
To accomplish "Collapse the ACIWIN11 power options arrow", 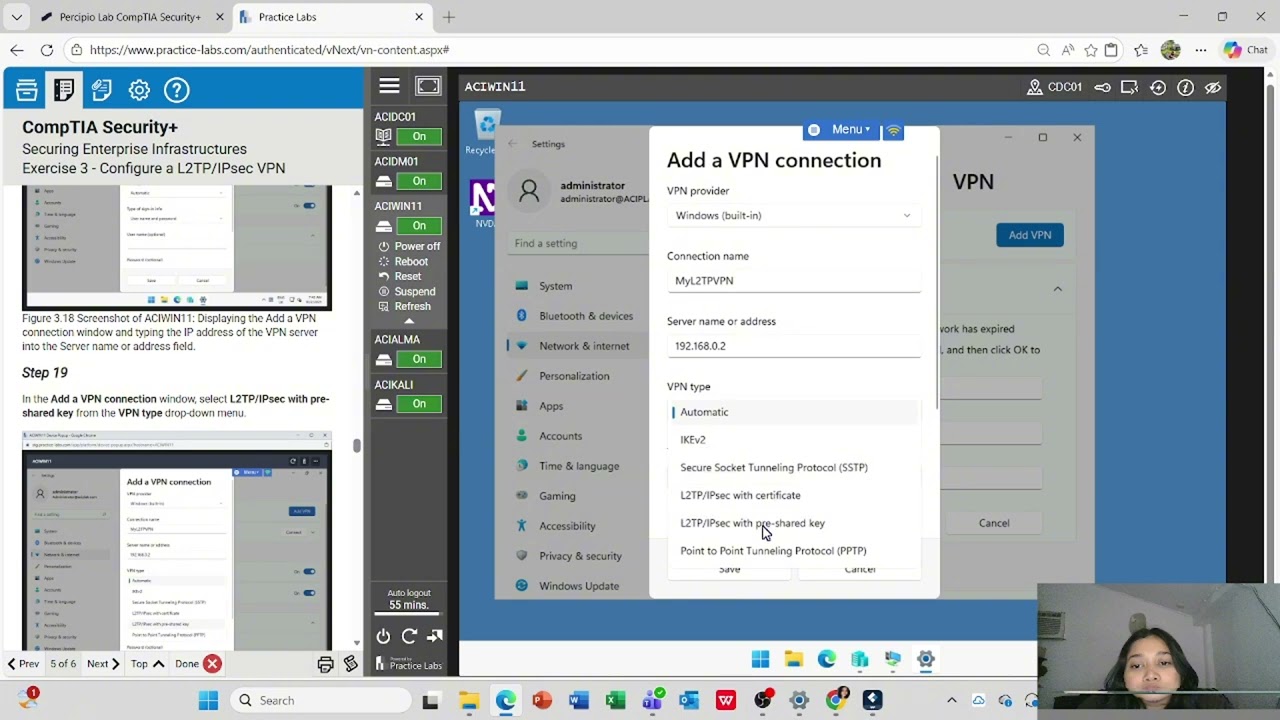I will pos(408,321).
